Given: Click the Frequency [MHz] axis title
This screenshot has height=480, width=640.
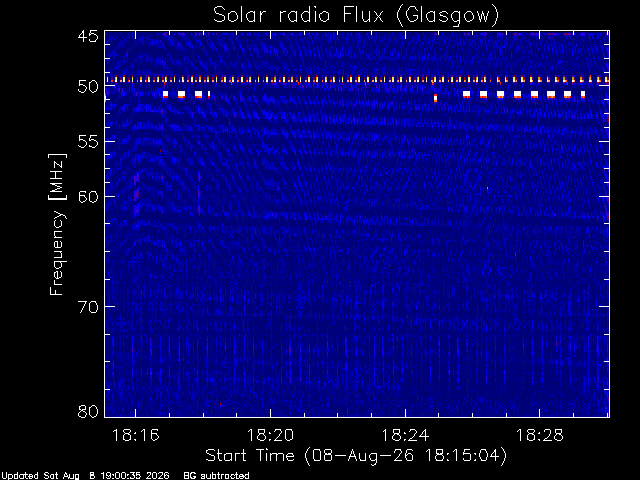Looking at the screenshot, I should pyautogui.click(x=57, y=224).
